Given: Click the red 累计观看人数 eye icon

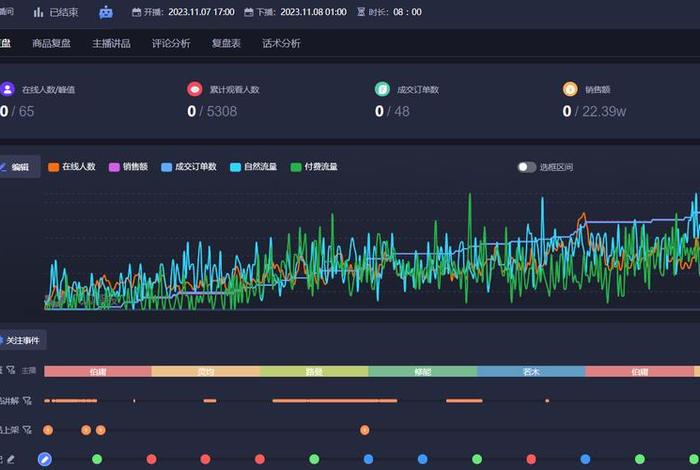Looking at the screenshot, I should [x=195, y=89].
